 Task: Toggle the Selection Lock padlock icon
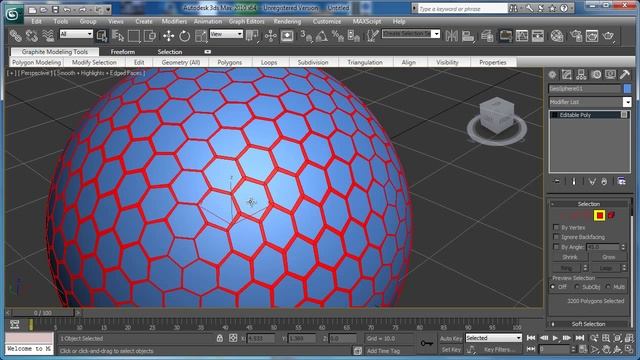coord(220,338)
